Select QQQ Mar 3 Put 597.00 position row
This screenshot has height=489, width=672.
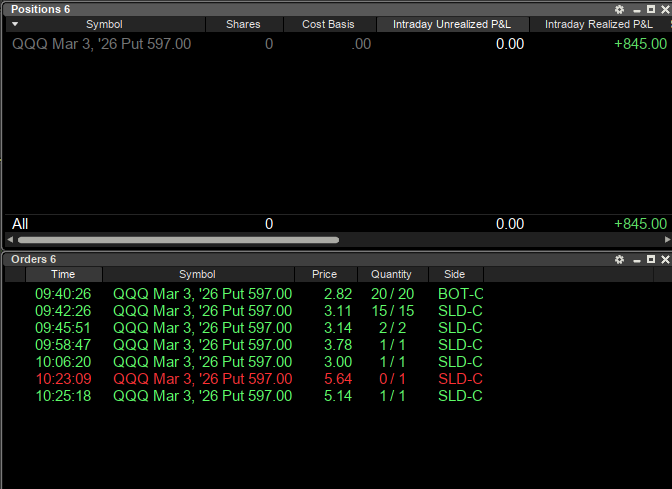tap(338, 44)
